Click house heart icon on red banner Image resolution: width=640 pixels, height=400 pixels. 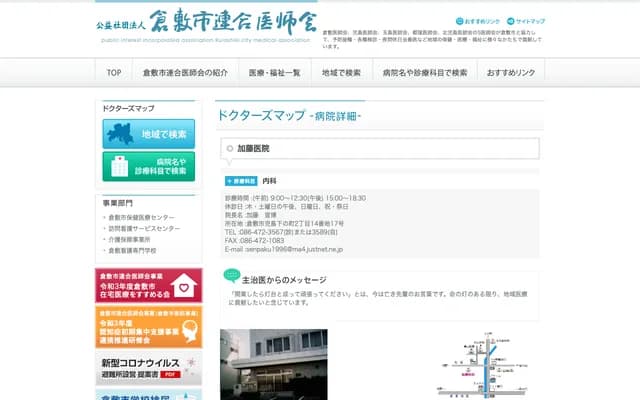[184, 286]
